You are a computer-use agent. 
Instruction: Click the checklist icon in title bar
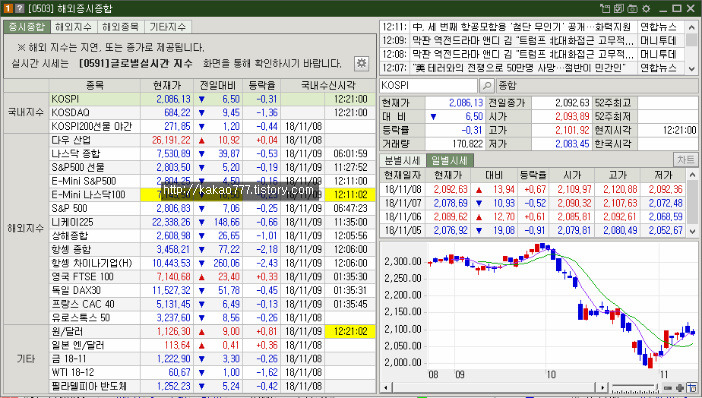[x=619, y=9]
